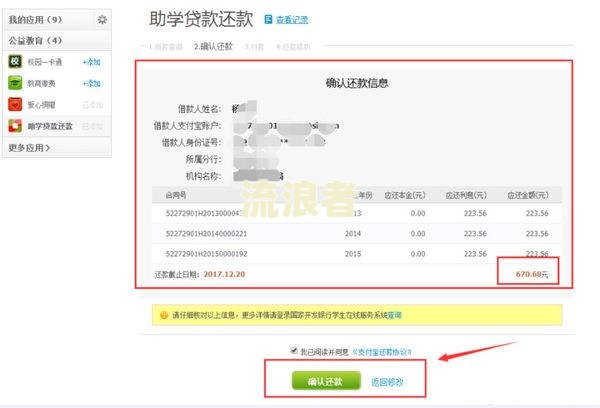Click the 机构名称 label
The image size is (600, 408).
click(x=204, y=176)
